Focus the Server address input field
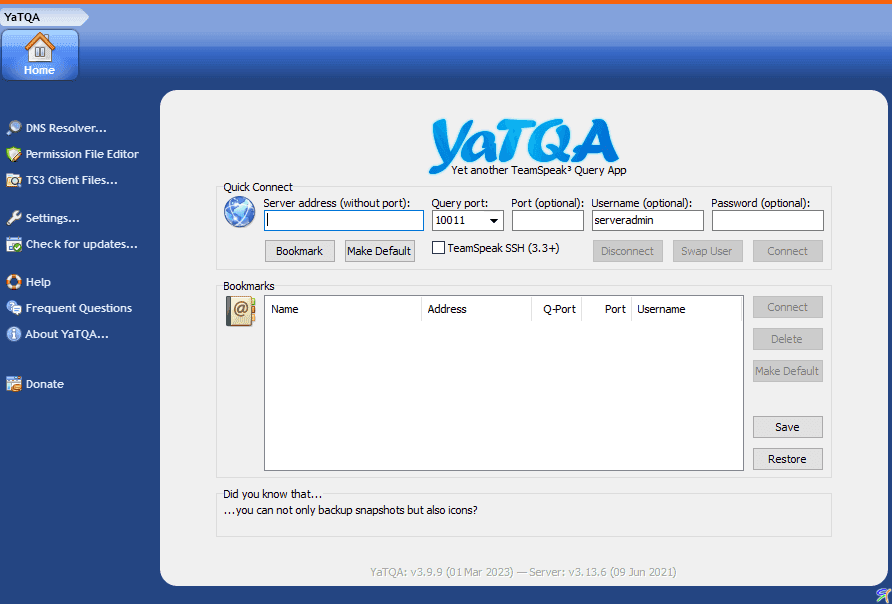This screenshot has height=604, width=892. (x=344, y=221)
